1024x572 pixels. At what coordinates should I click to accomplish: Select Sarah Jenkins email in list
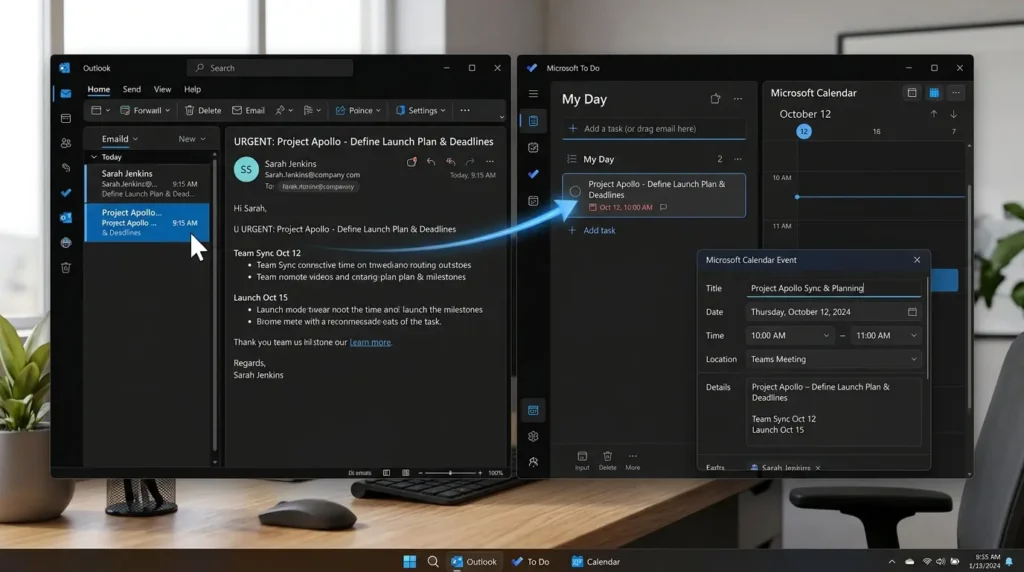click(x=148, y=183)
